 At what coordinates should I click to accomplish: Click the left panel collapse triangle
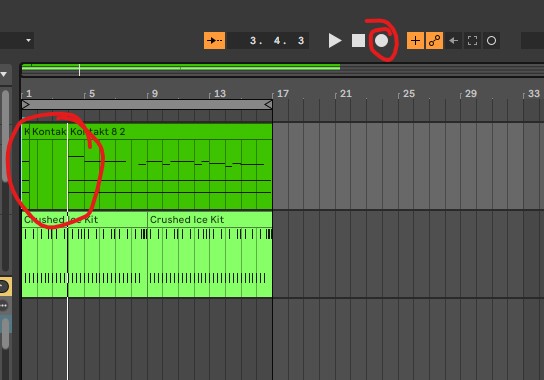[x=4, y=74]
